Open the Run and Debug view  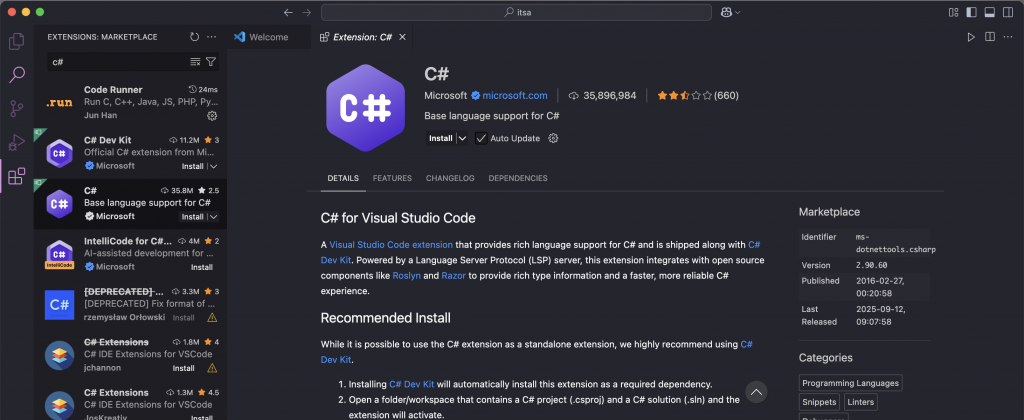click(16, 143)
